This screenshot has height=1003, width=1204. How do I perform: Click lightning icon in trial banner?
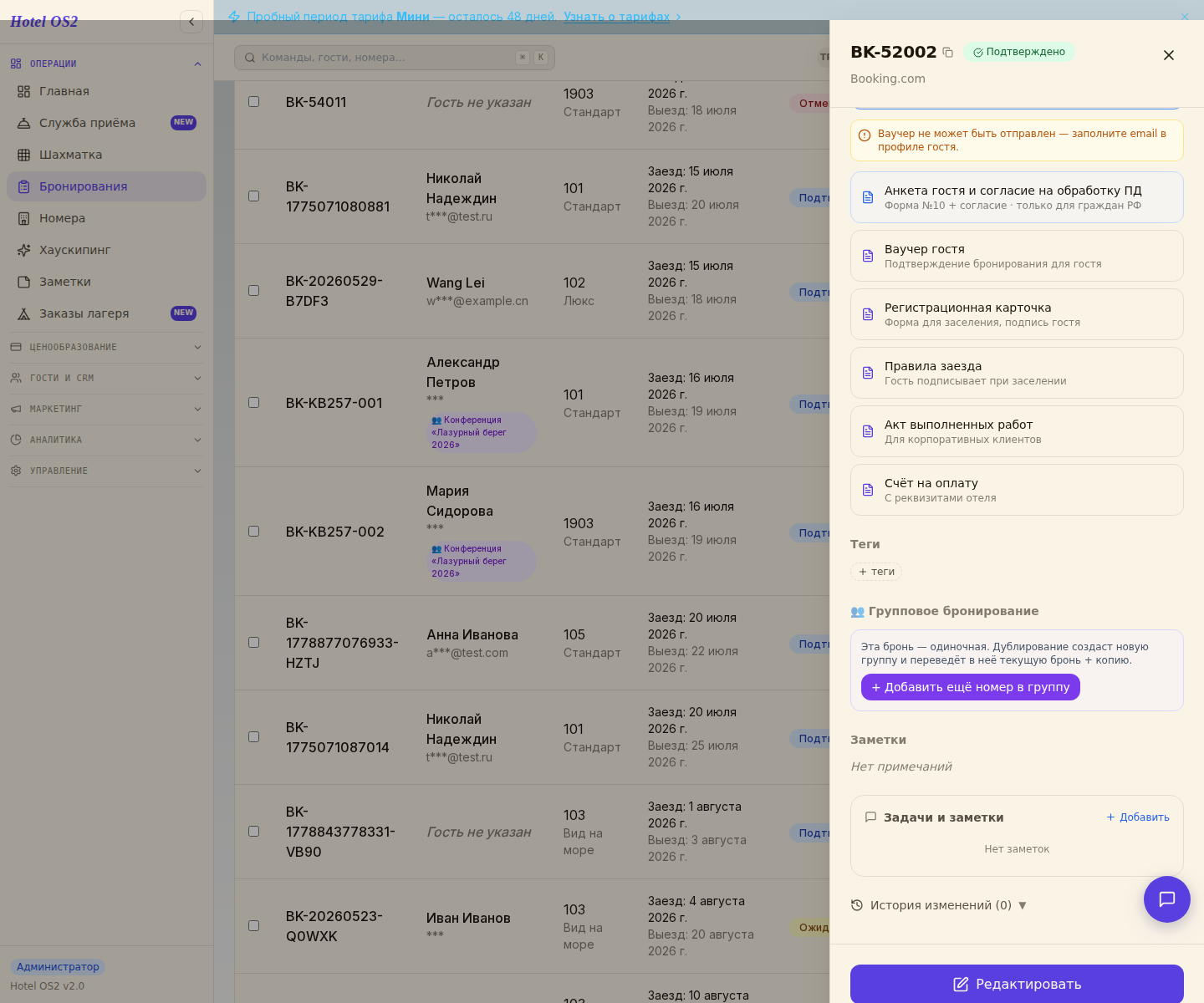click(x=234, y=17)
